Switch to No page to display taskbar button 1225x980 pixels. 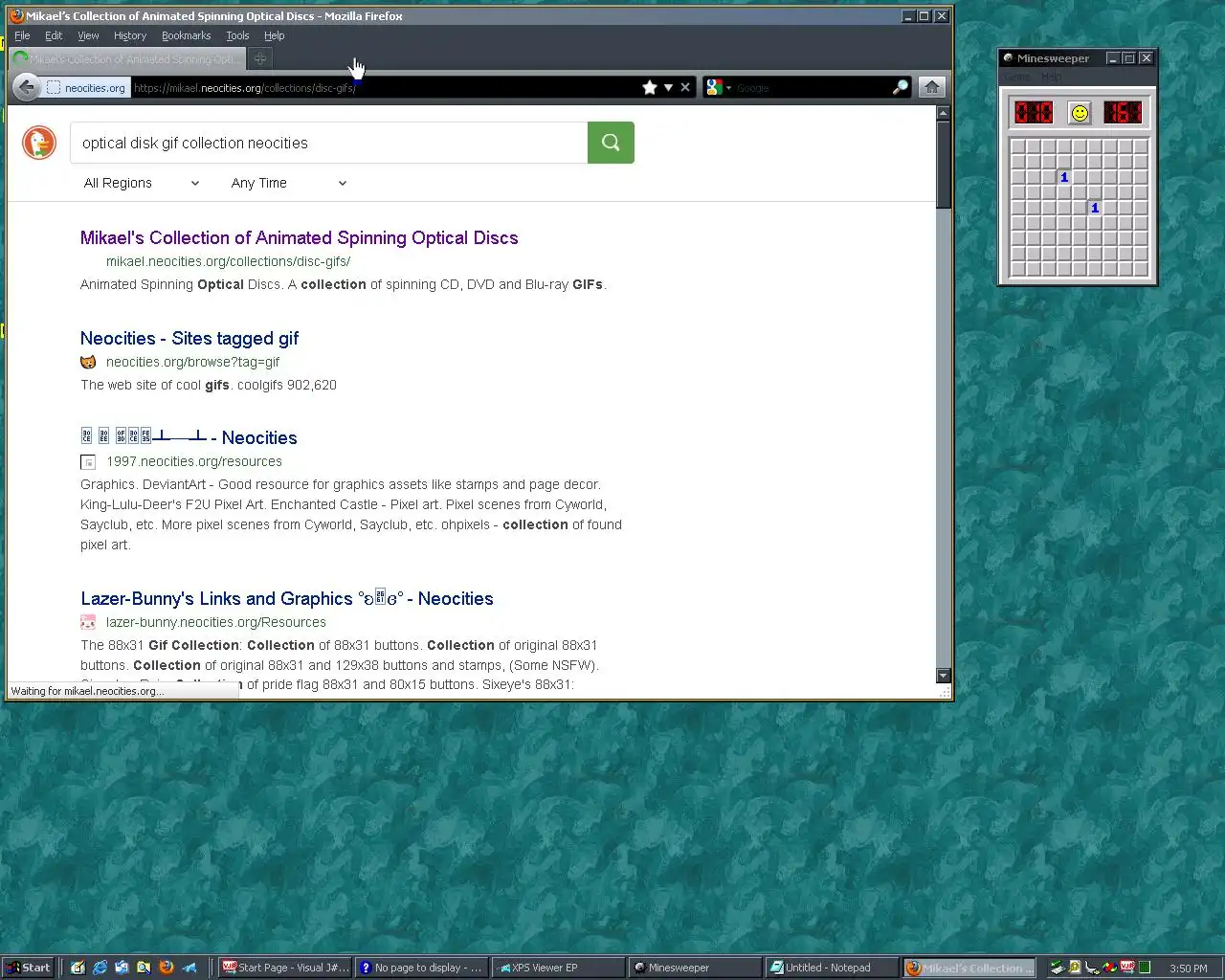[x=421, y=968]
